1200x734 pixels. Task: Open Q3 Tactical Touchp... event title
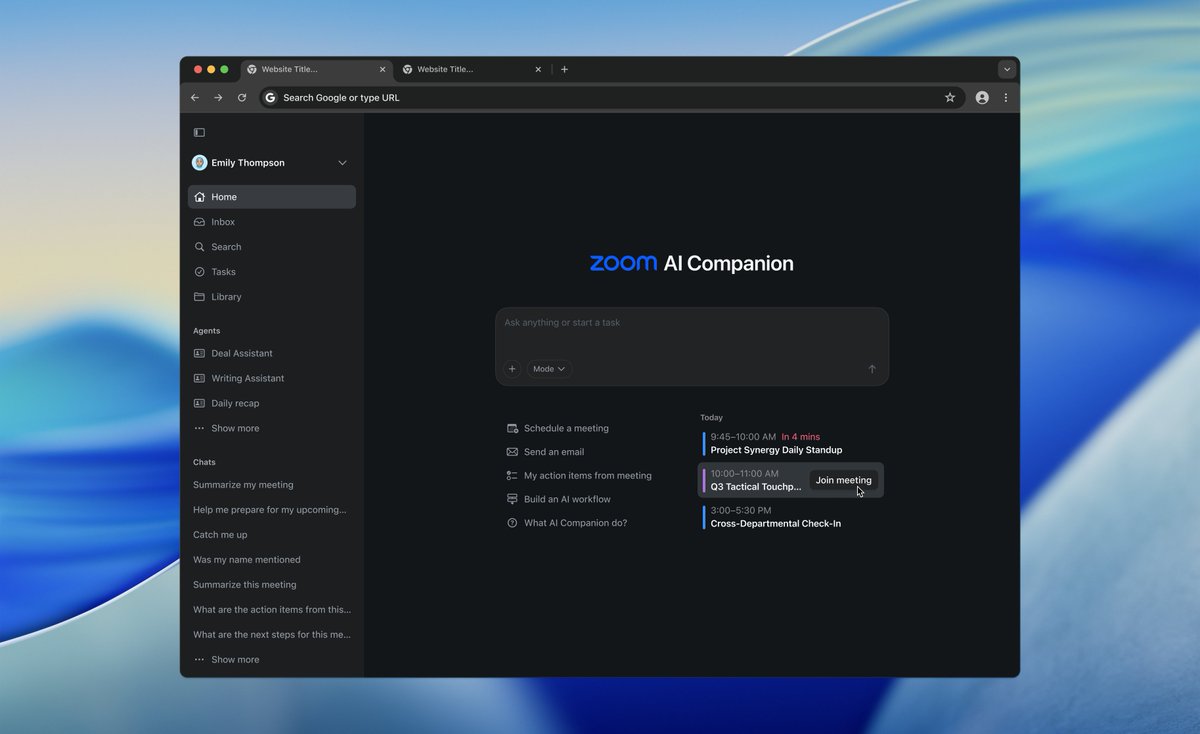click(x=756, y=487)
